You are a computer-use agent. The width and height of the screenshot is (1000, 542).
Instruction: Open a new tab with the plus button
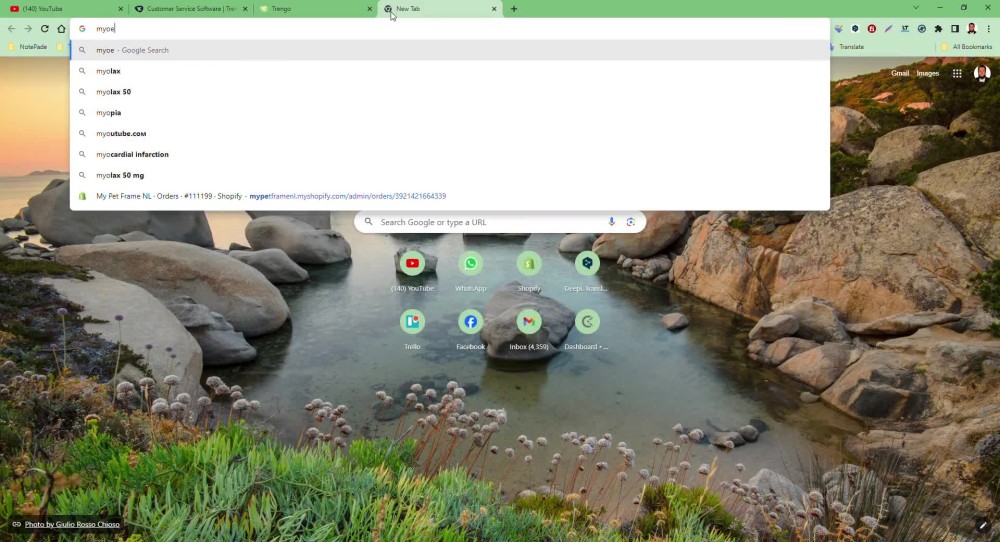(x=514, y=9)
